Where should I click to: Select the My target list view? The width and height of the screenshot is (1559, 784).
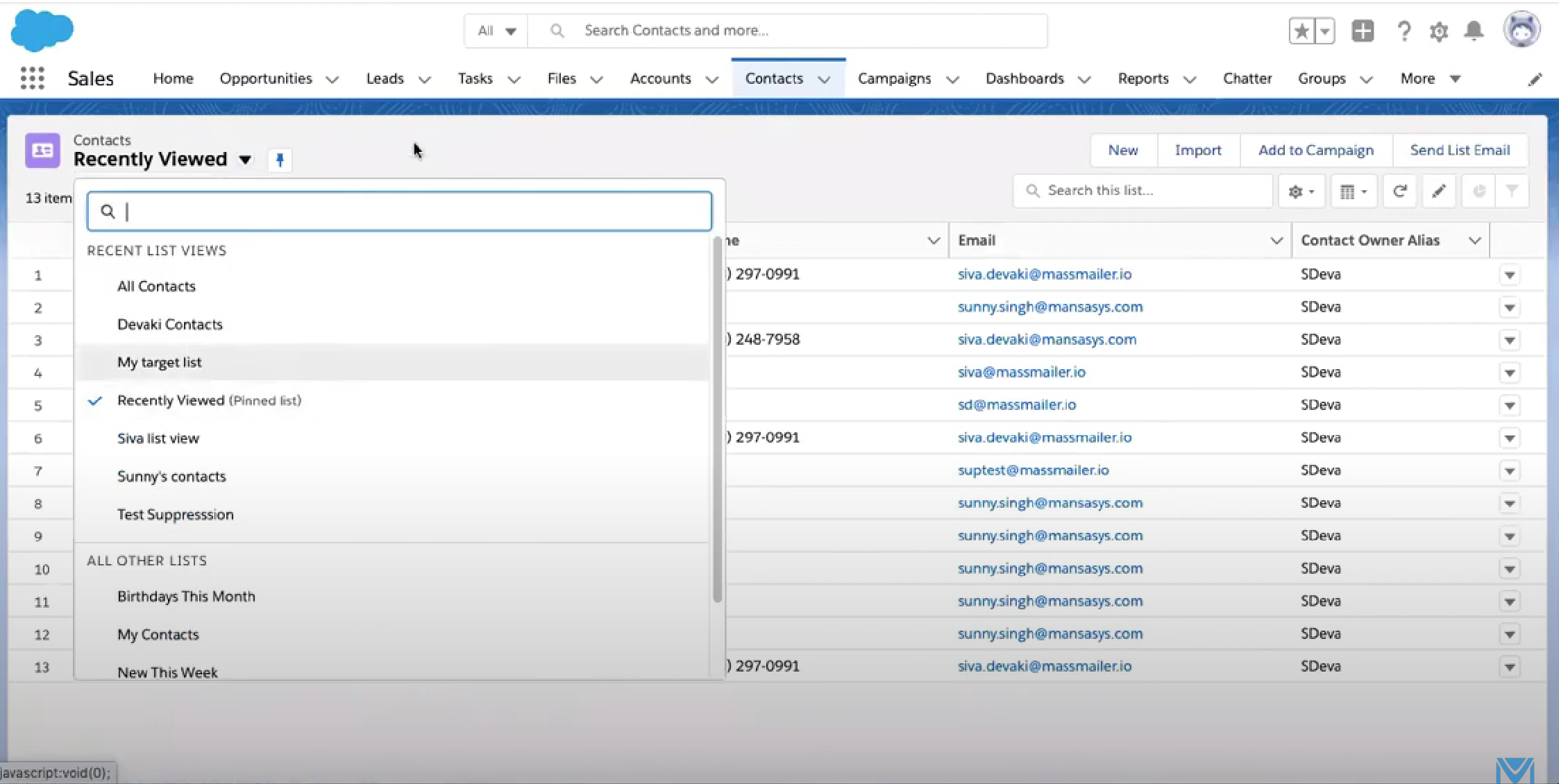click(393, 363)
